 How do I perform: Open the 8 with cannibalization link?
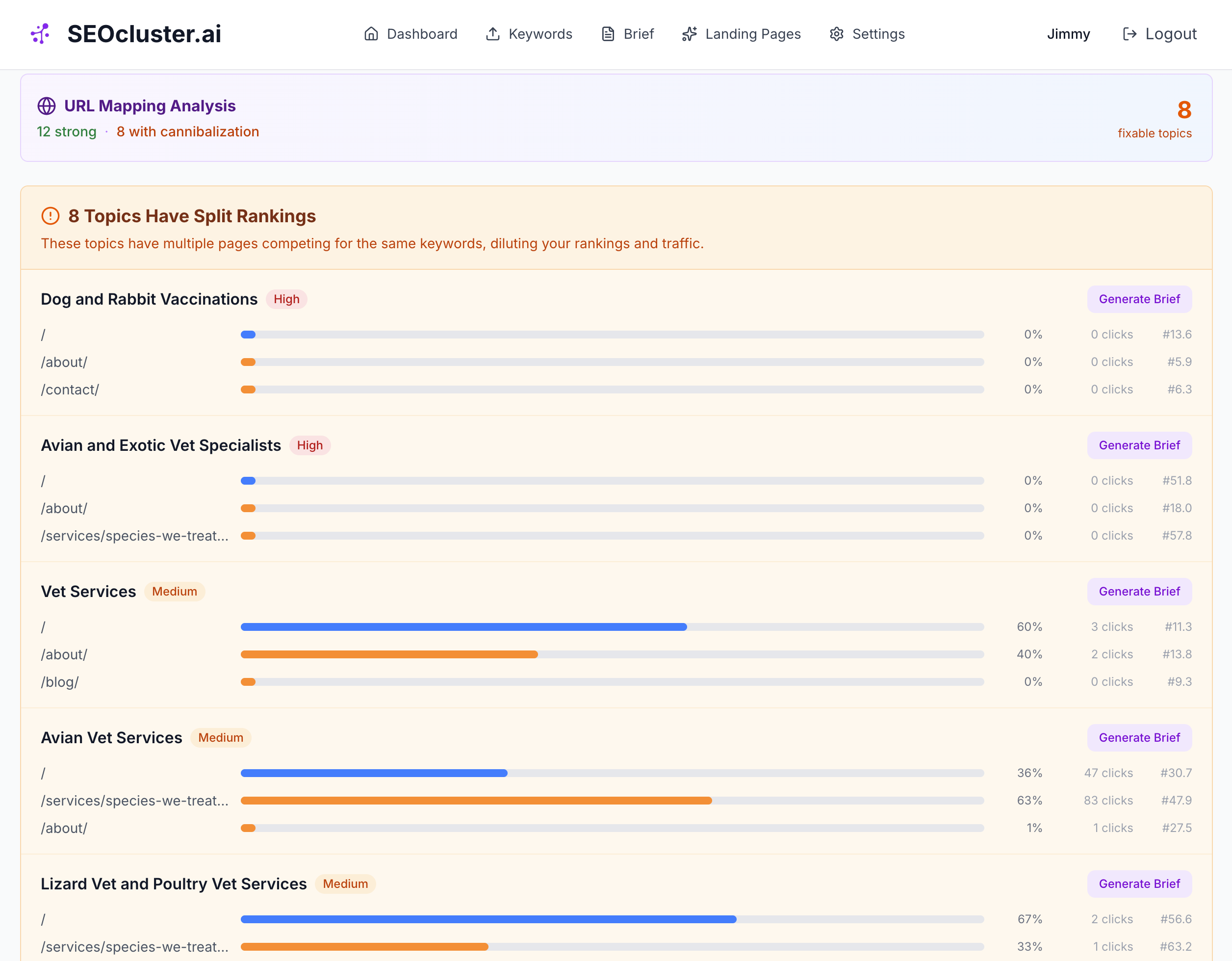(x=188, y=131)
